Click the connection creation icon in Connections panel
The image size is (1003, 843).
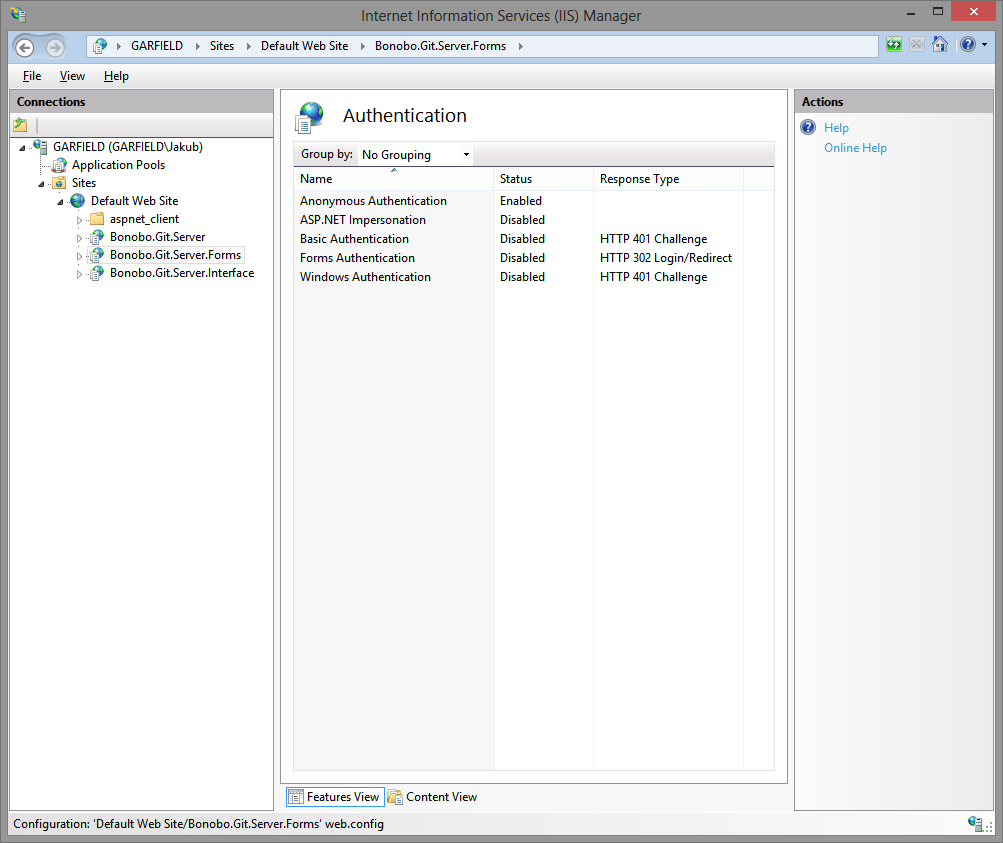point(20,124)
